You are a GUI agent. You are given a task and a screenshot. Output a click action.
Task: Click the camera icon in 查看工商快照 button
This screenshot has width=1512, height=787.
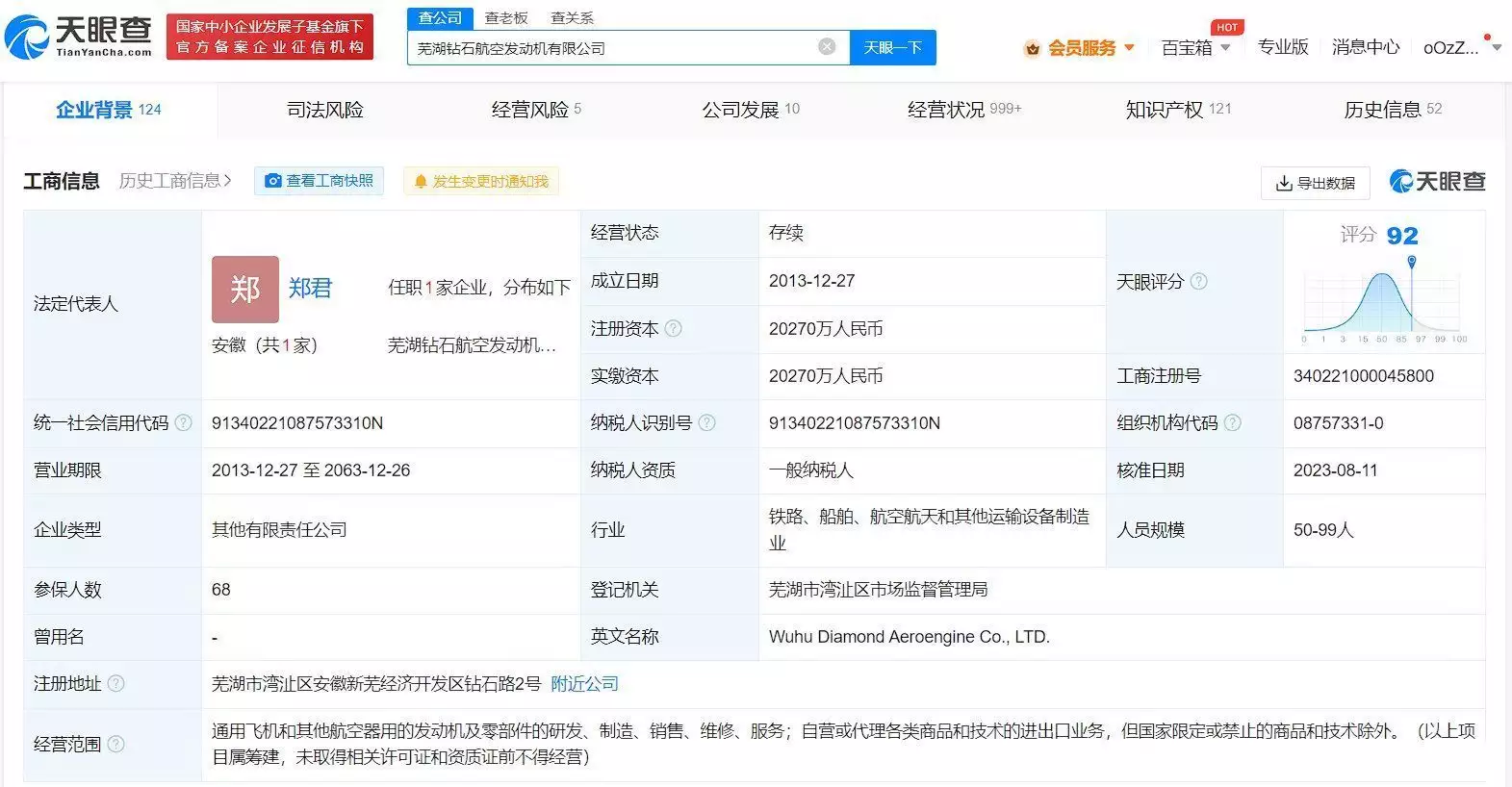(273, 181)
